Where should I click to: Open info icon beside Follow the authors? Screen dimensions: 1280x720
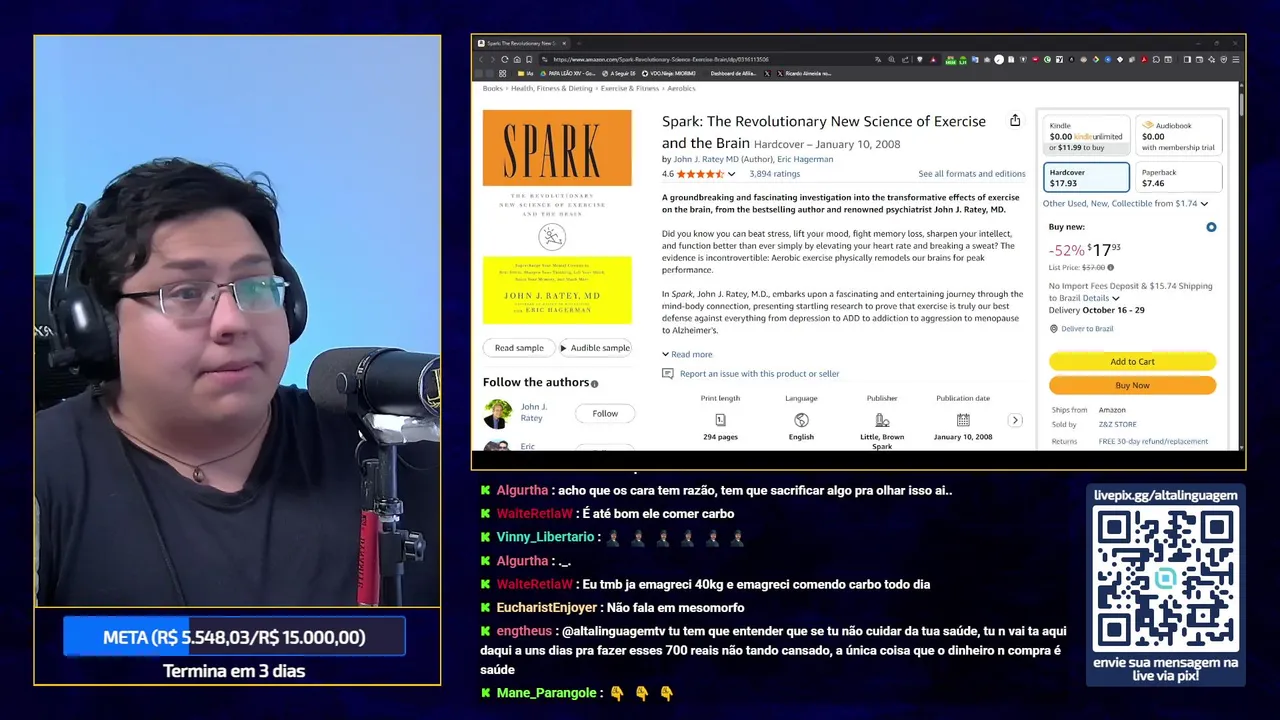coord(594,383)
